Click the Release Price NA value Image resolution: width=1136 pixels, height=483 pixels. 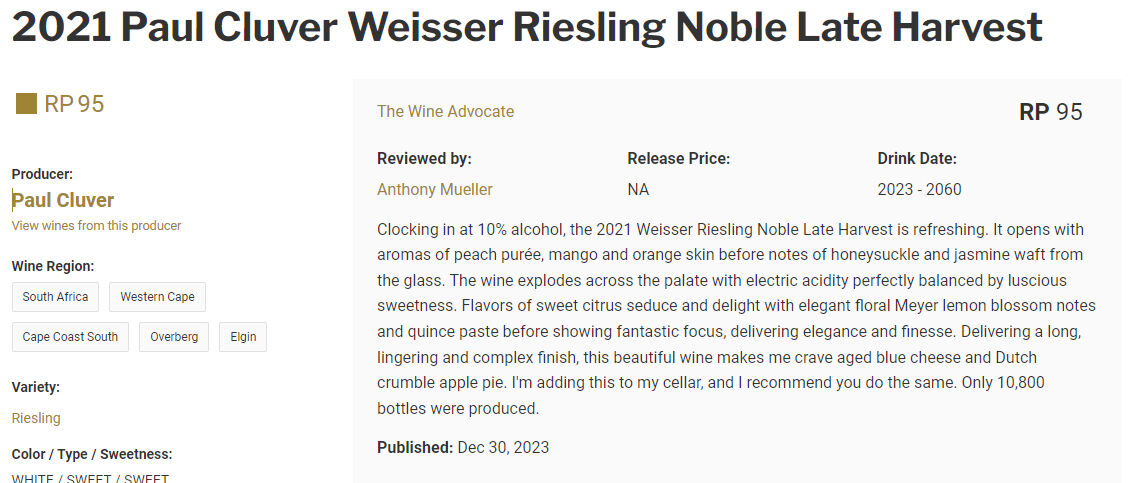[x=637, y=190]
